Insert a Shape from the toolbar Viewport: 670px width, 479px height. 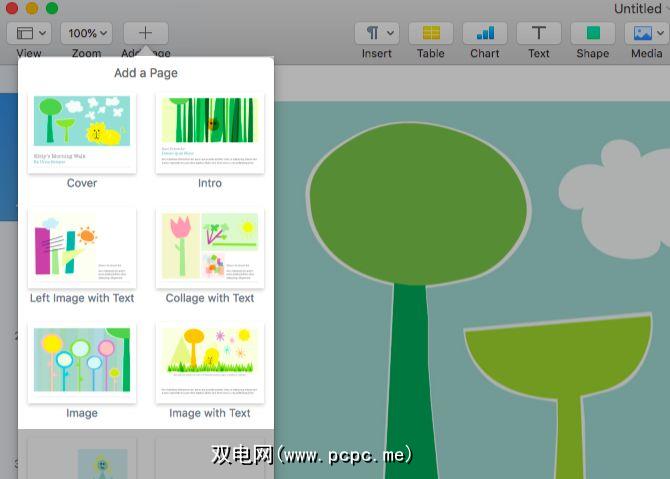593,32
